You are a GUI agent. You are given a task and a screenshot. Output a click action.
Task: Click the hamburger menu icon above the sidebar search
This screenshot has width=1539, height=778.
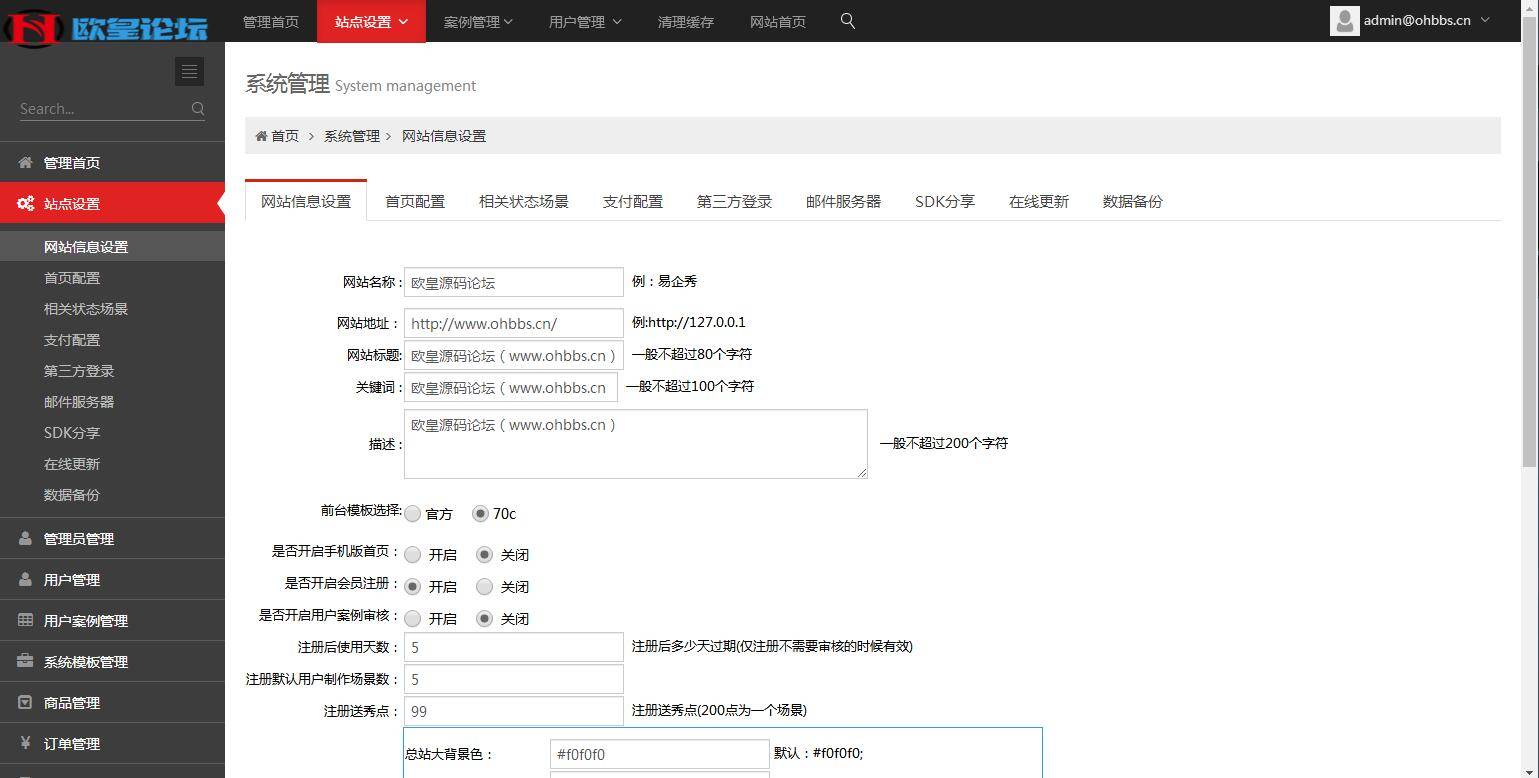coord(189,71)
